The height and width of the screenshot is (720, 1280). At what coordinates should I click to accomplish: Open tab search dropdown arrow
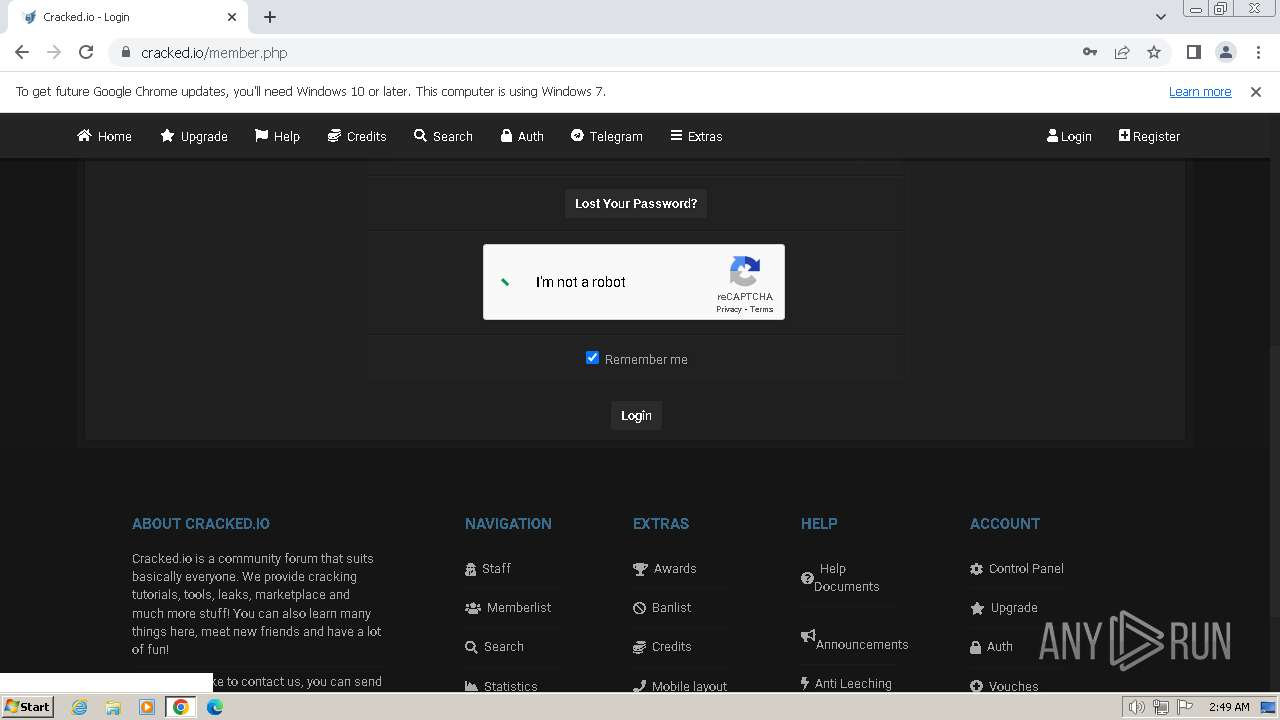(x=1160, y=16)
